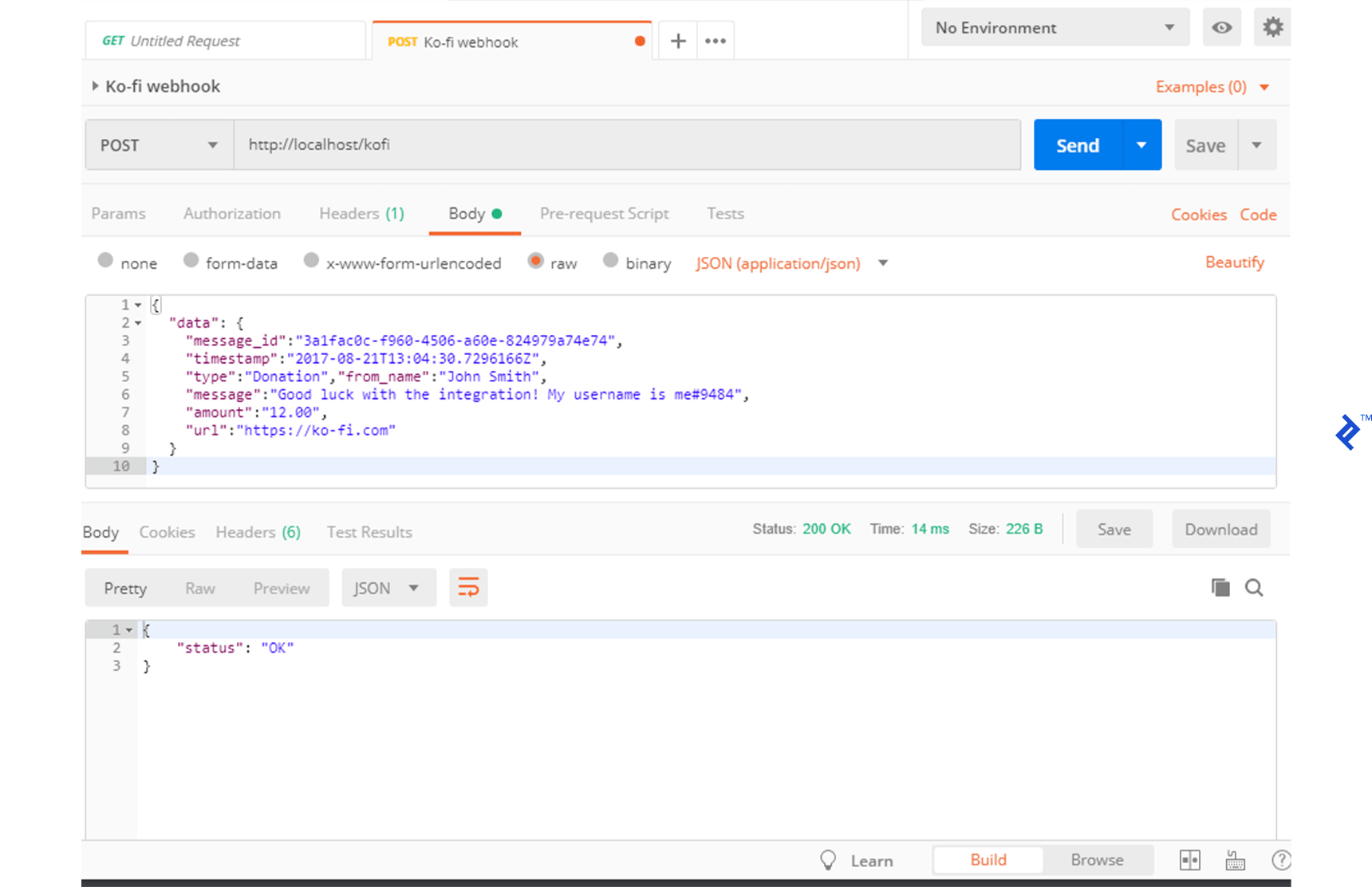Open the No Environment dropdown
The width and height of the screenshot is (1372, 887).
point(1055,27)
